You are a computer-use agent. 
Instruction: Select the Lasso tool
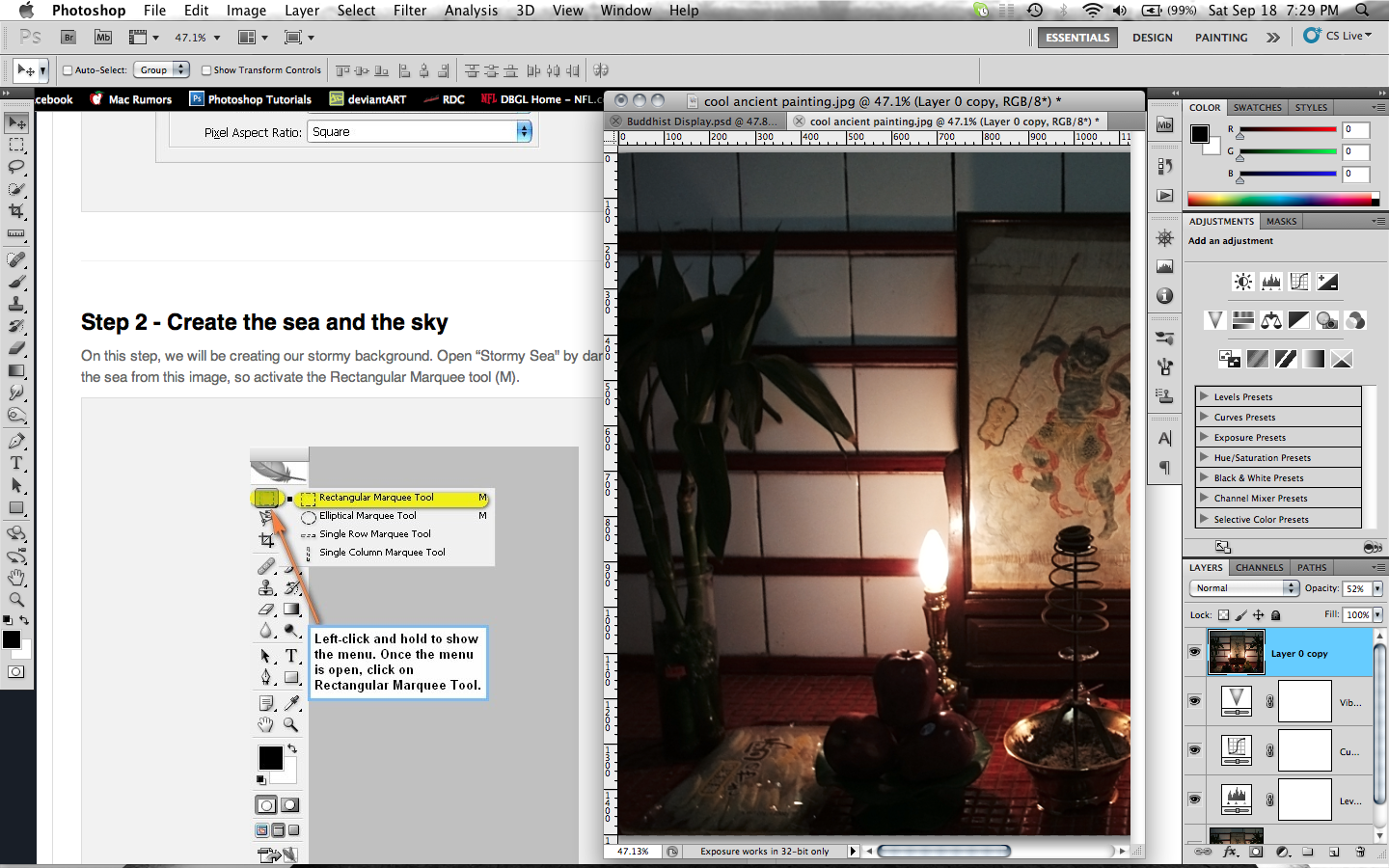click(16, 167)
